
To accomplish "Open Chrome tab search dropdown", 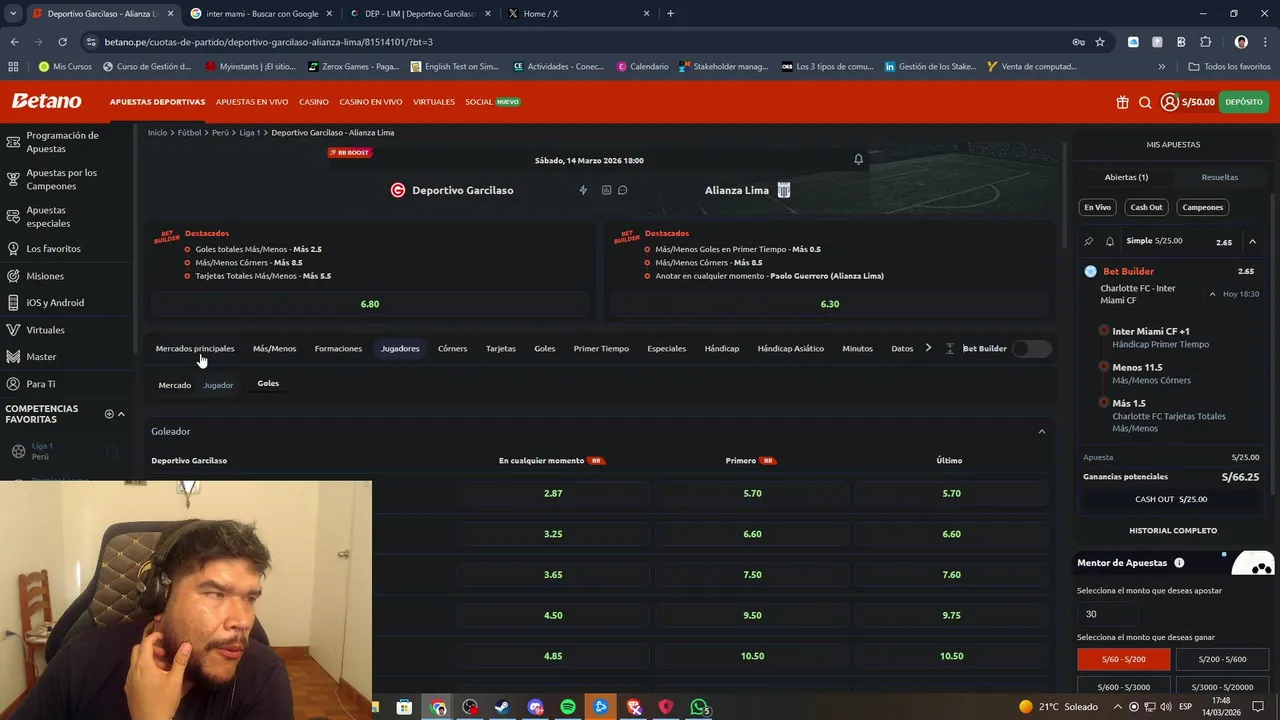I will point(13,14).
